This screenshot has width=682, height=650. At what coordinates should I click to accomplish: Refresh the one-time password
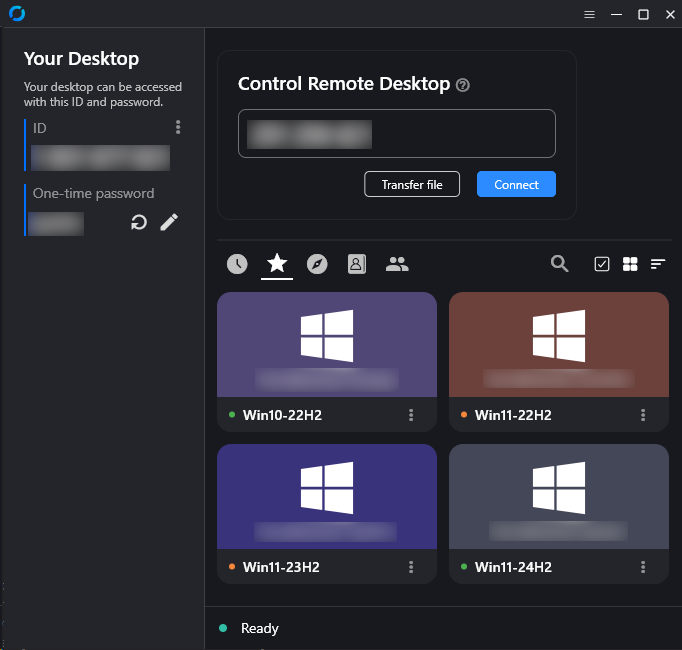click(x=139, y=222)
